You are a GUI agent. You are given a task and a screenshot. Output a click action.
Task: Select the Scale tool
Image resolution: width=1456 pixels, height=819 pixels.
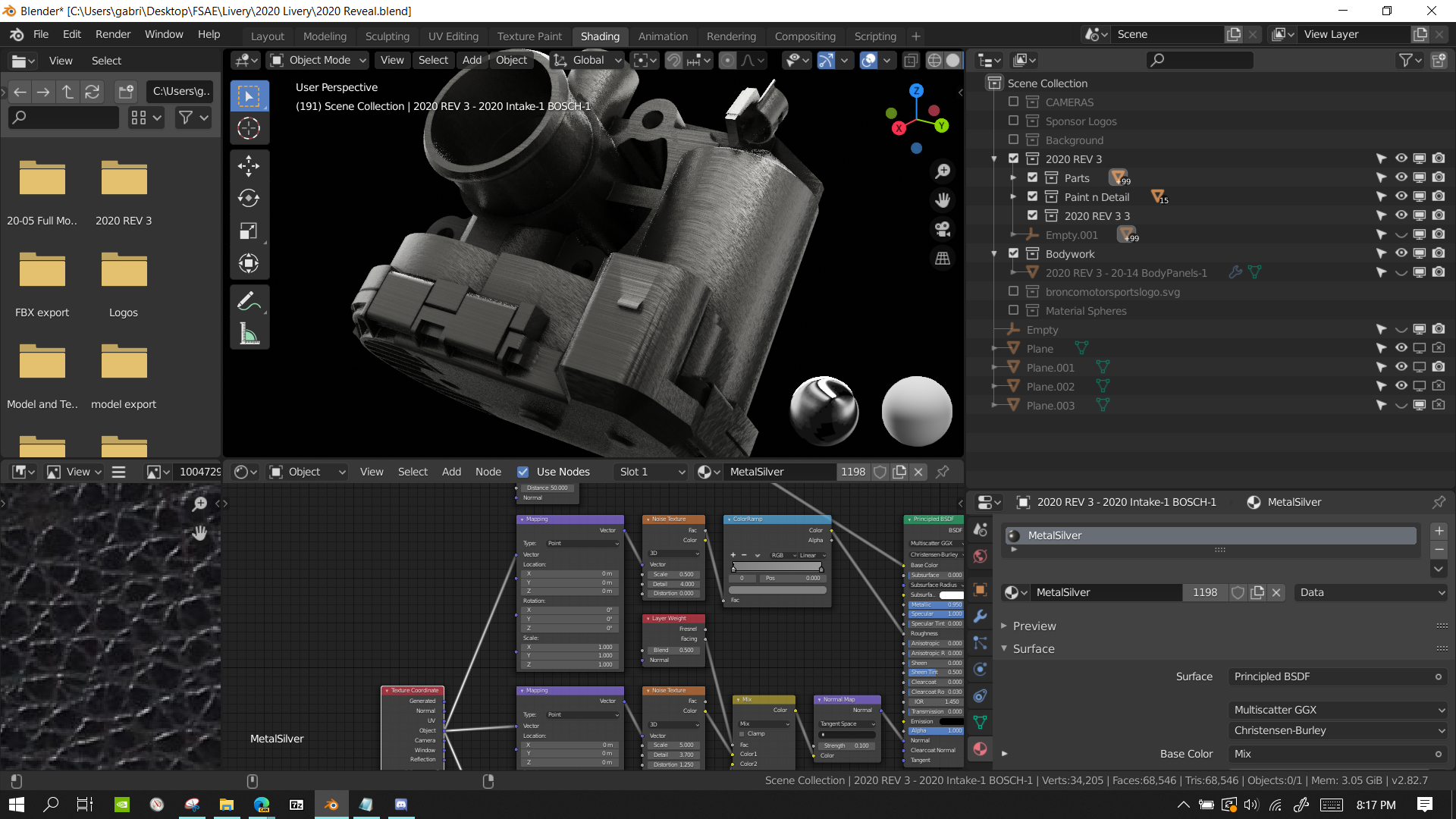(249, 231)
